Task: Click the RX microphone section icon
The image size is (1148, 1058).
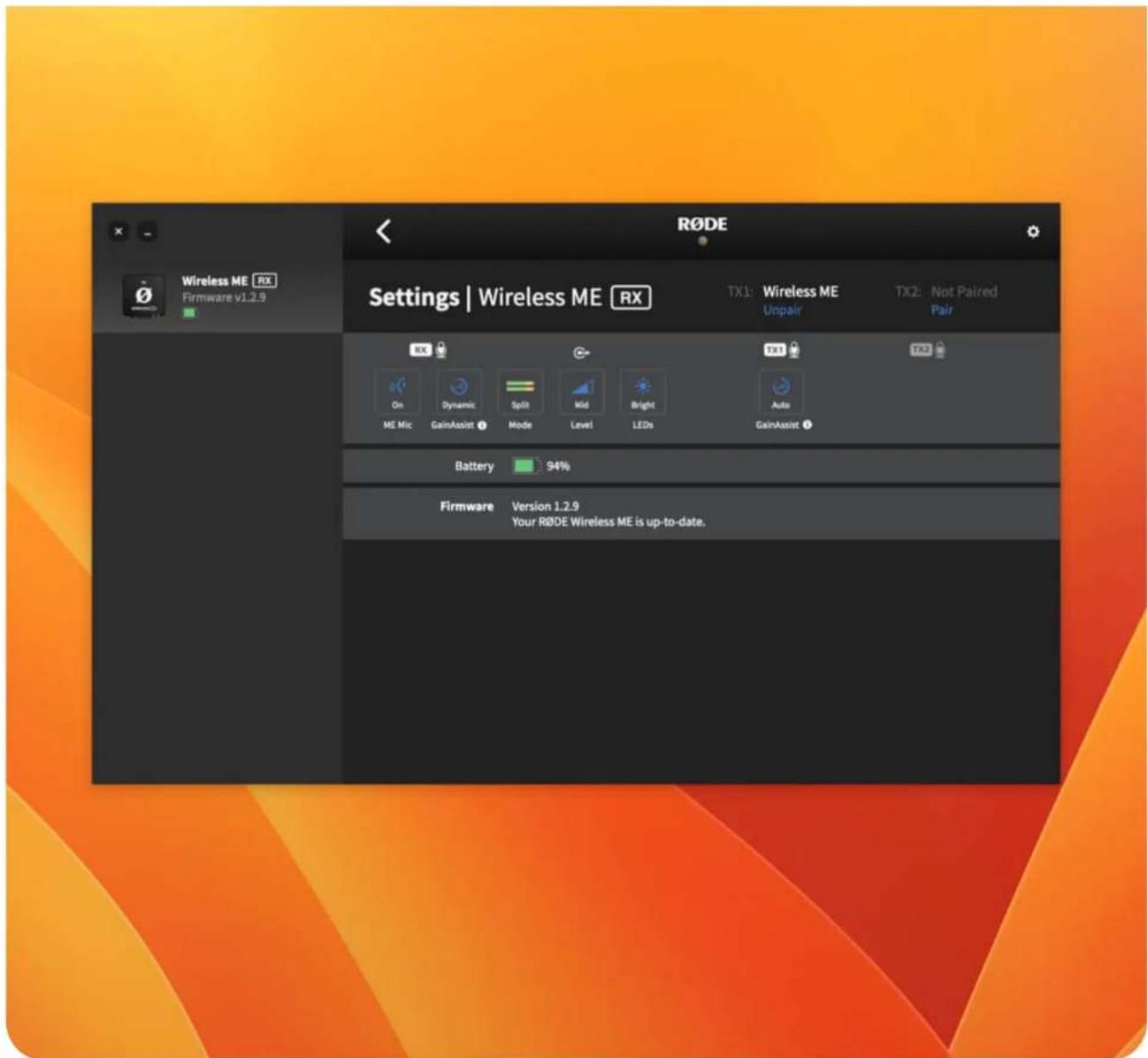Action: pos(428,350)
